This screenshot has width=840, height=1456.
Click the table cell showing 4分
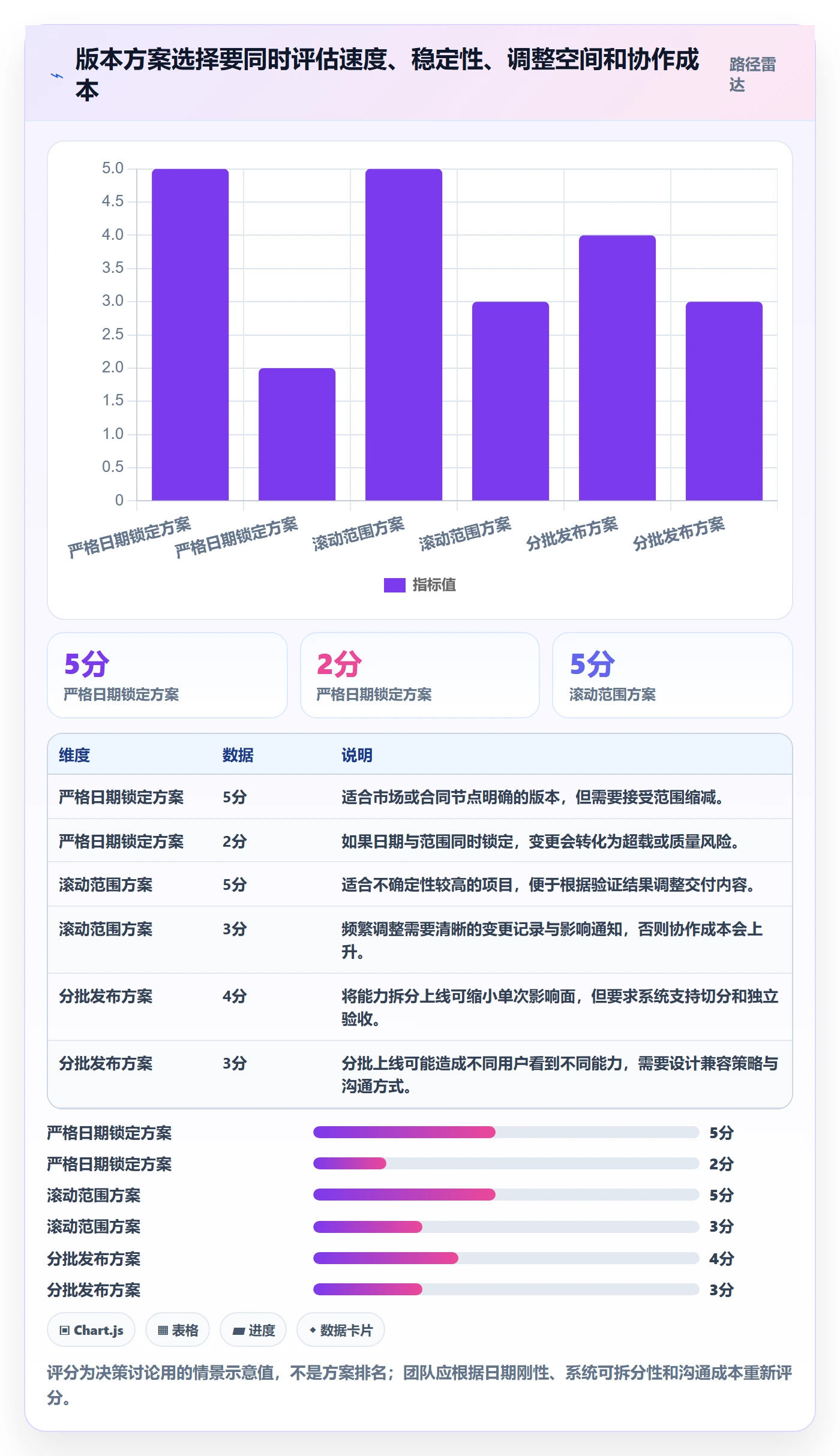pyautogui.click(x=235, y=996)
